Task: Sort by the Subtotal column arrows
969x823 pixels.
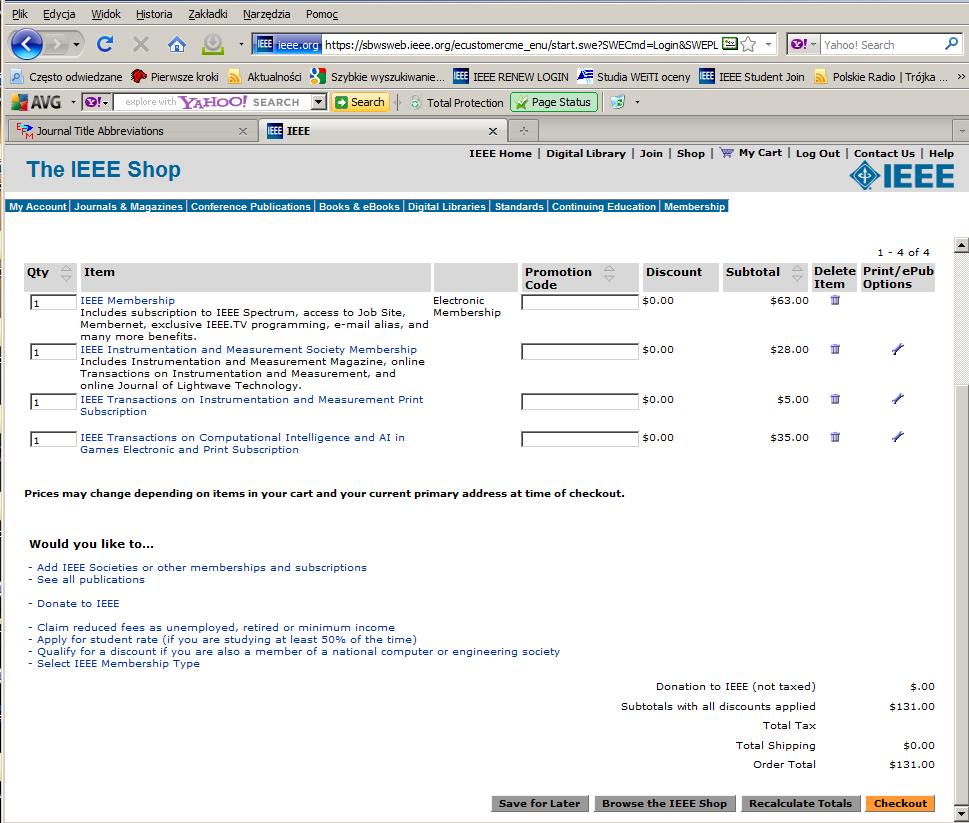Action: [x=797, y=273]
